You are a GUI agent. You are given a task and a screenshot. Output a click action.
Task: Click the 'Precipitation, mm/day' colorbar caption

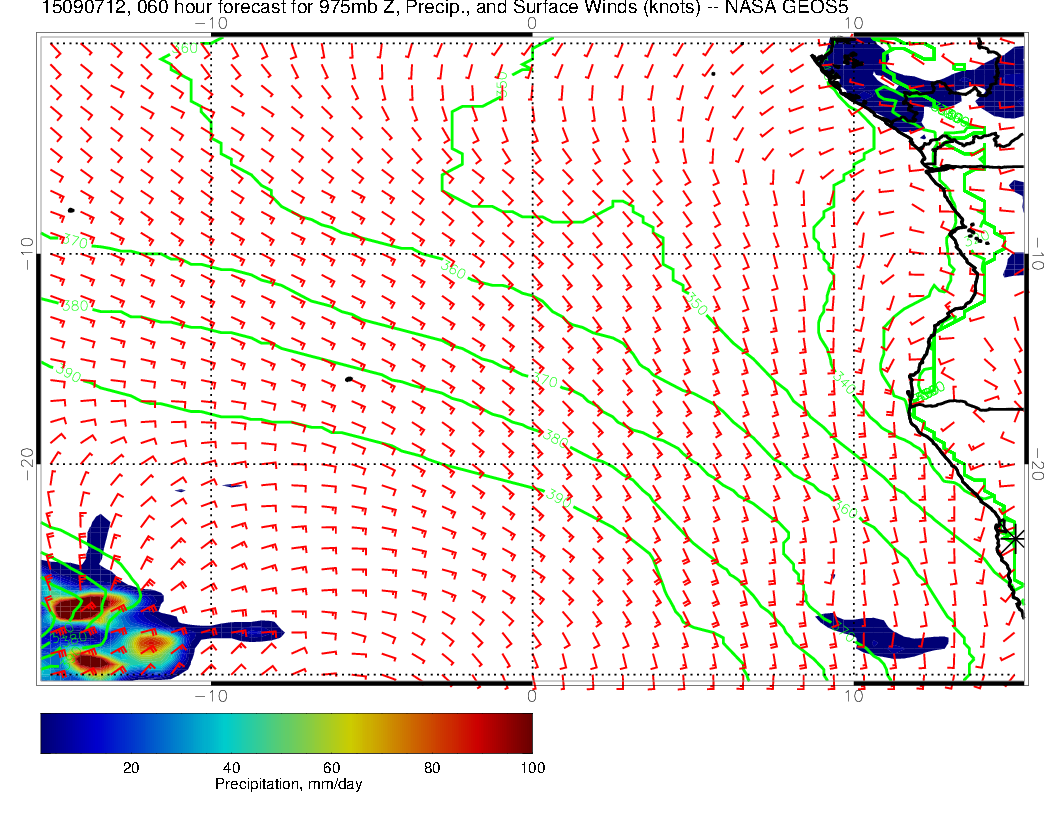coord(288,784)
